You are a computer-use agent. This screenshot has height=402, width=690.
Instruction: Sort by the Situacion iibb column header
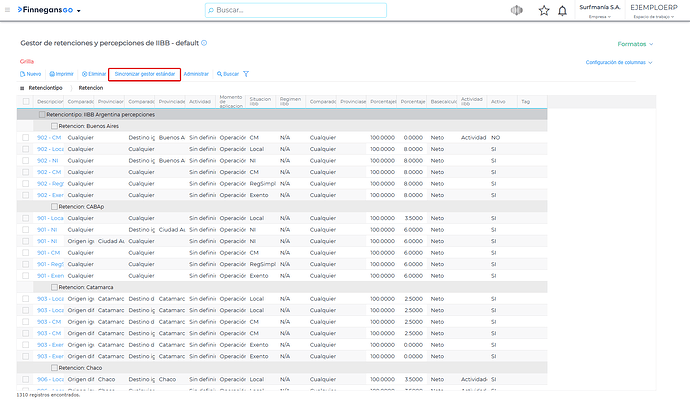tap(261, 102)
